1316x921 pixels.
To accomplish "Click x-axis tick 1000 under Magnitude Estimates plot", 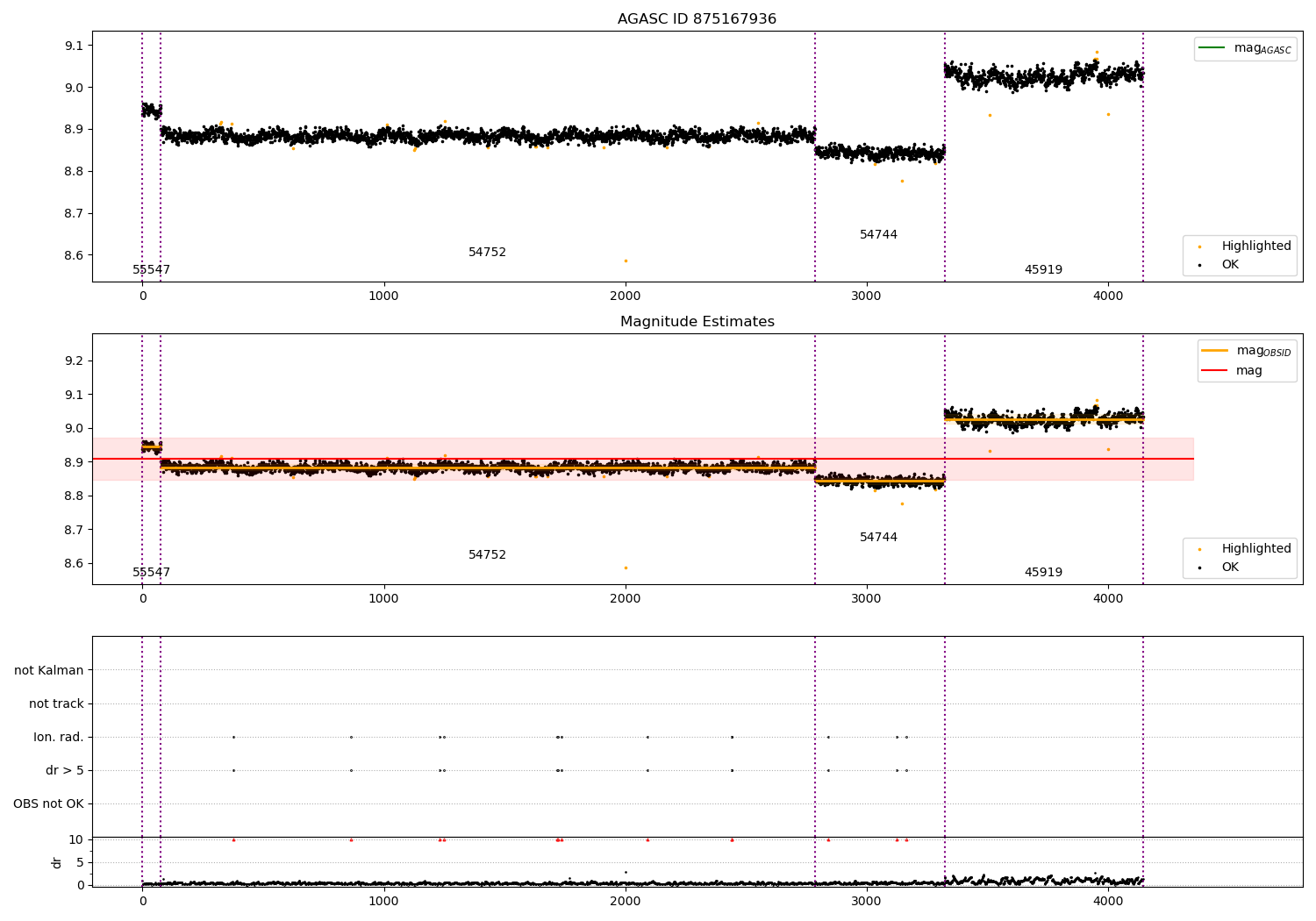I will tap(384, 598).
